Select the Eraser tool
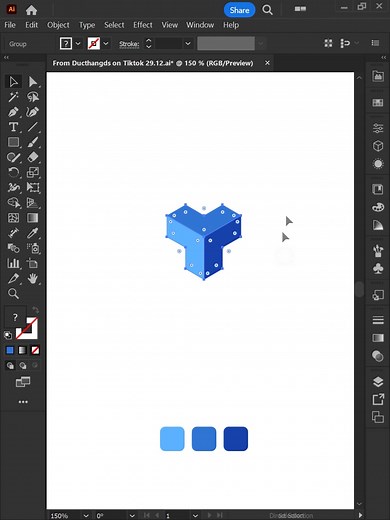Screen dimensions: 390x520 [x=33, y=157]
